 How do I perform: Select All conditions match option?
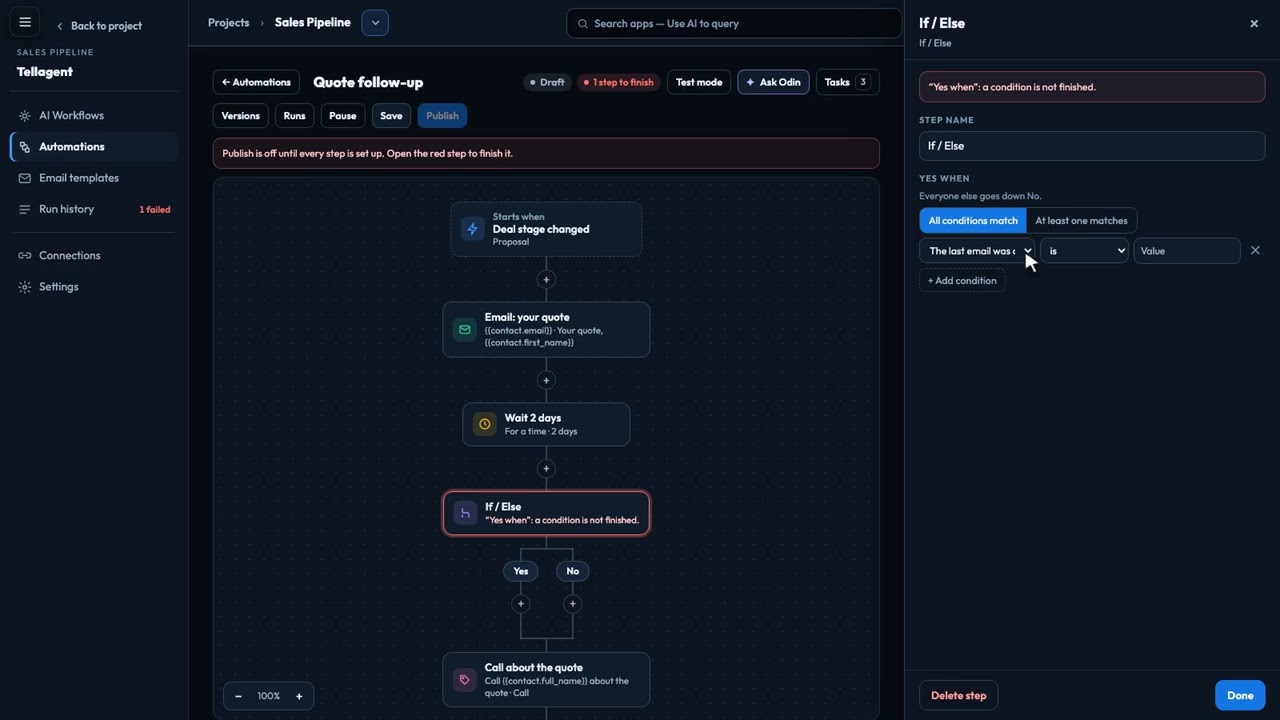point(973,221)
